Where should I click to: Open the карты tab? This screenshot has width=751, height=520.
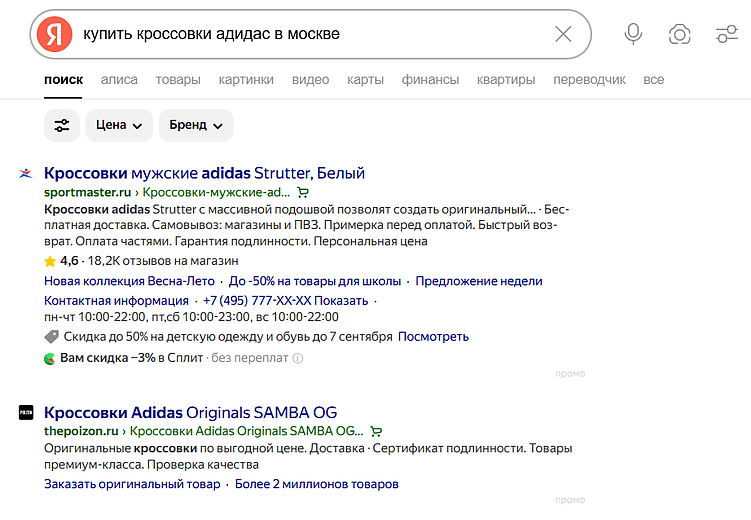click(x=365, y=80)
